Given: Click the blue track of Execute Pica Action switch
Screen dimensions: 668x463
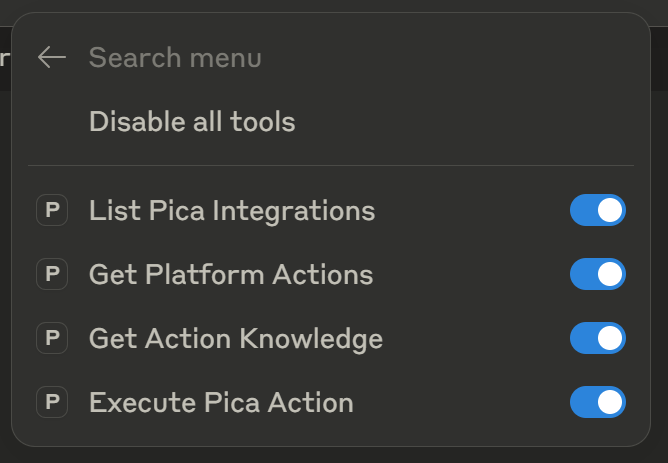Looking at the screenshot, I should tap(582, 403).
